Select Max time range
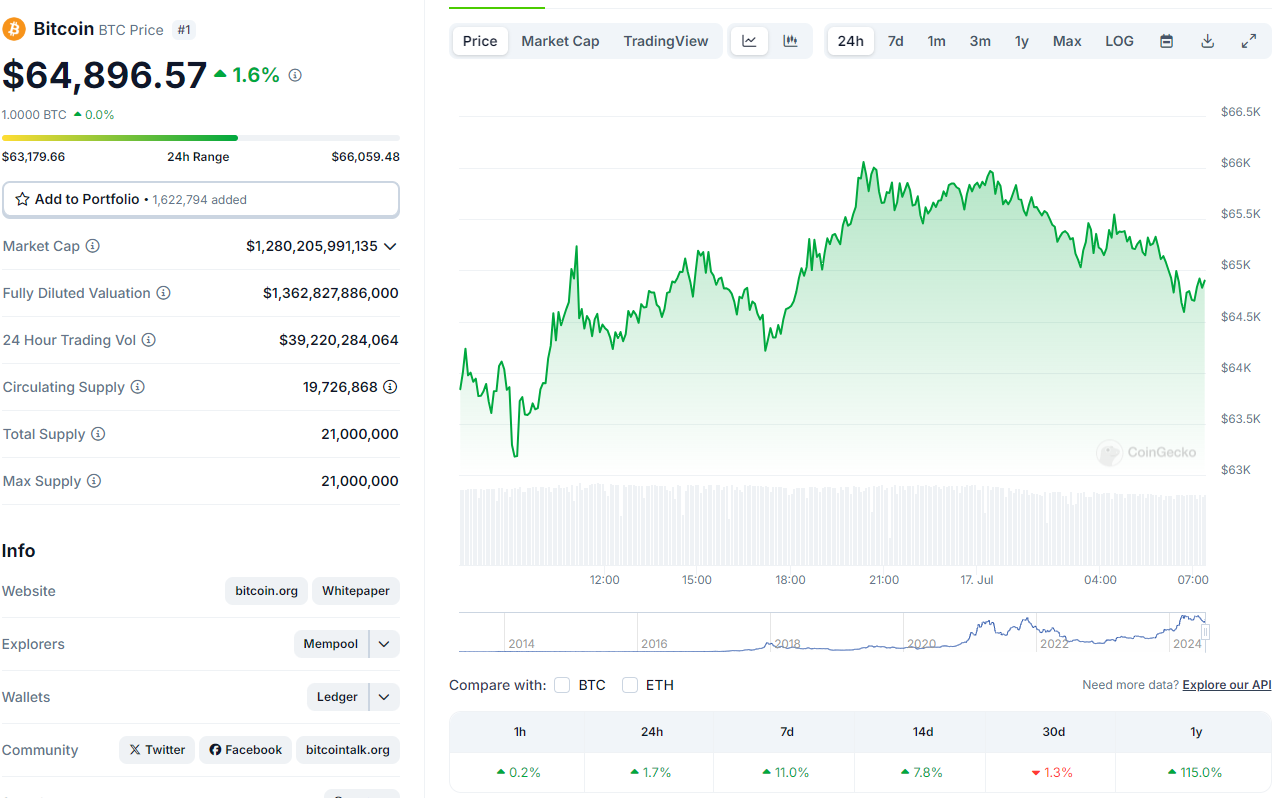1280x798 pixels. 1067,41
